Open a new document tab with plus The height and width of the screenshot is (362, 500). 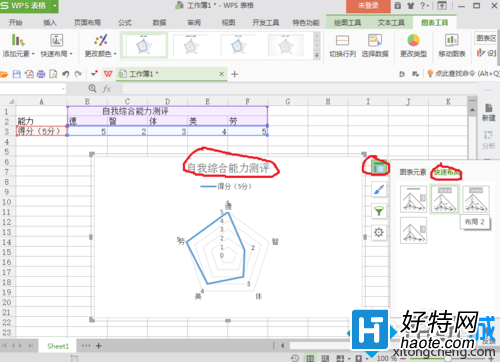pos(235,74)
